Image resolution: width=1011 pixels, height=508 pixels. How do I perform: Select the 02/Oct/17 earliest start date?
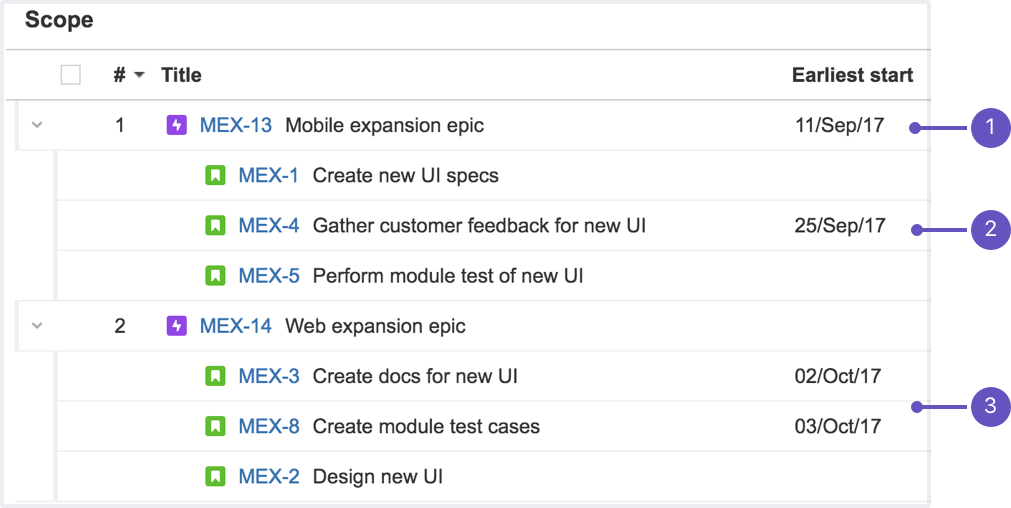(x=838, y=376)
